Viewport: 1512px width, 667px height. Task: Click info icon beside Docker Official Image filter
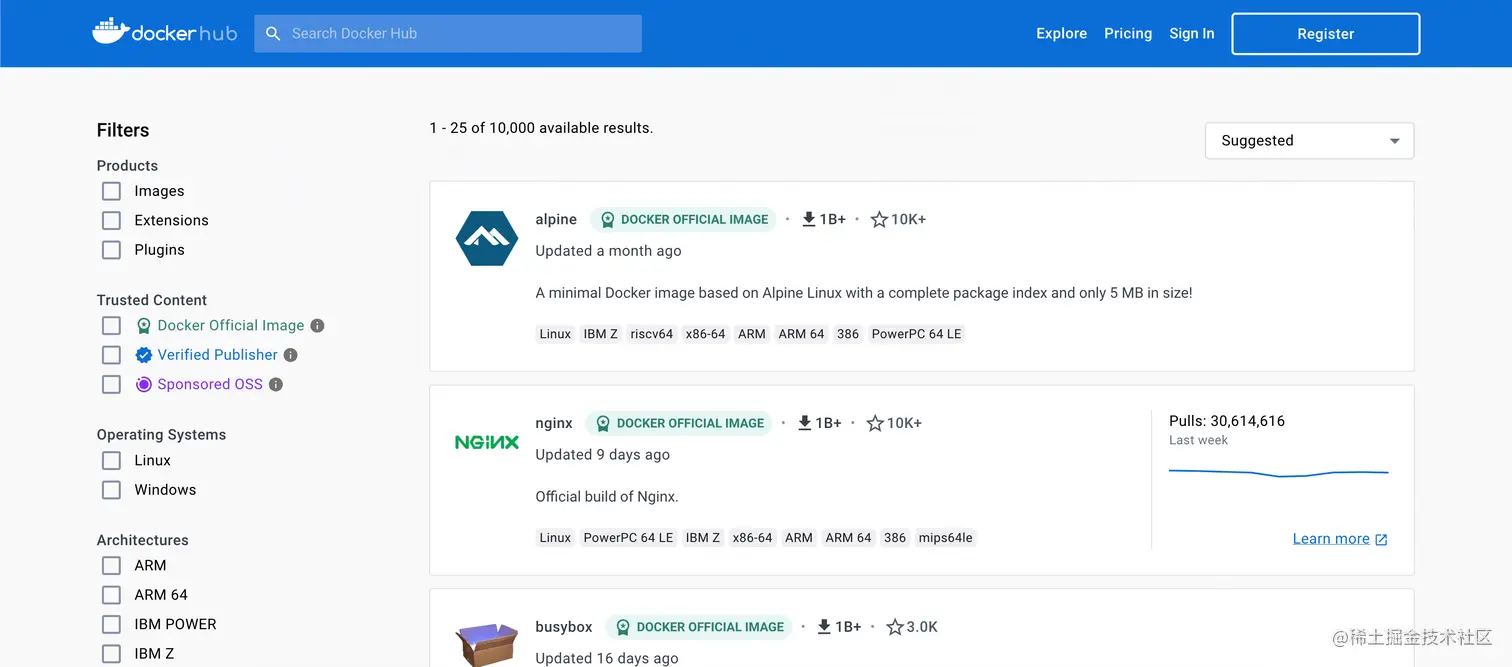[x=317, y=326]
